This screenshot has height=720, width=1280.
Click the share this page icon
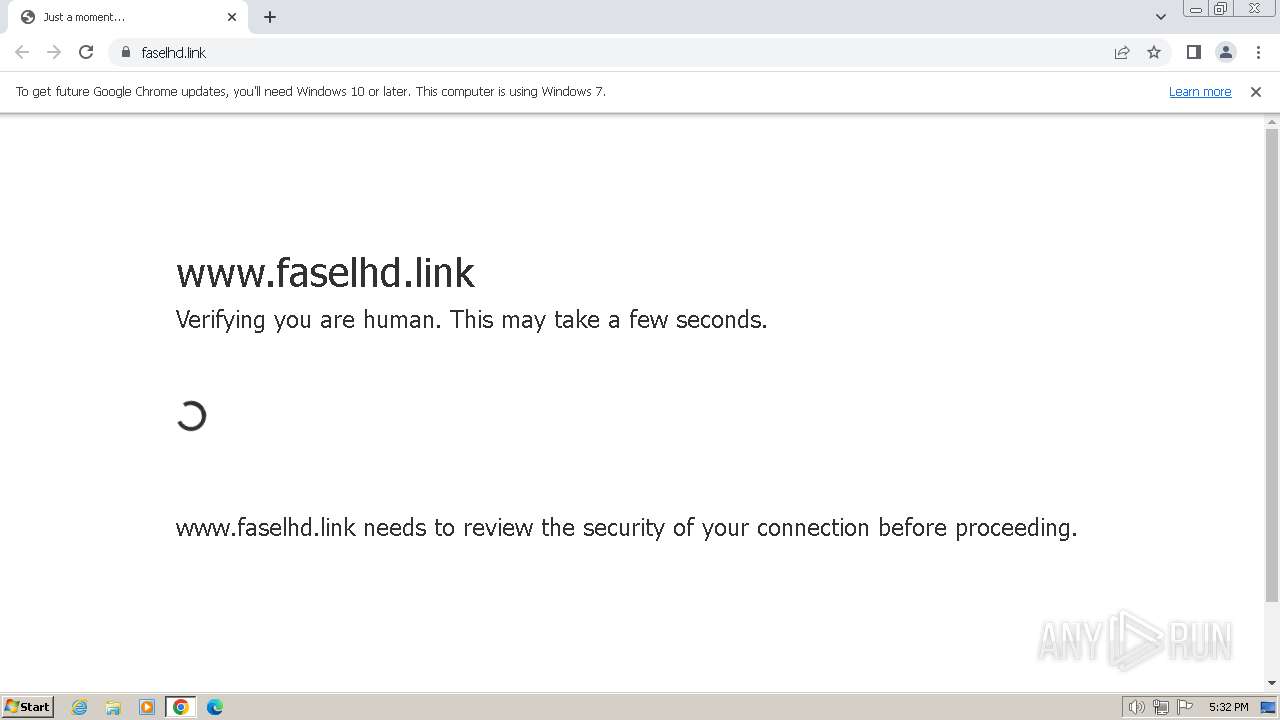click(x=1122, y=52)
